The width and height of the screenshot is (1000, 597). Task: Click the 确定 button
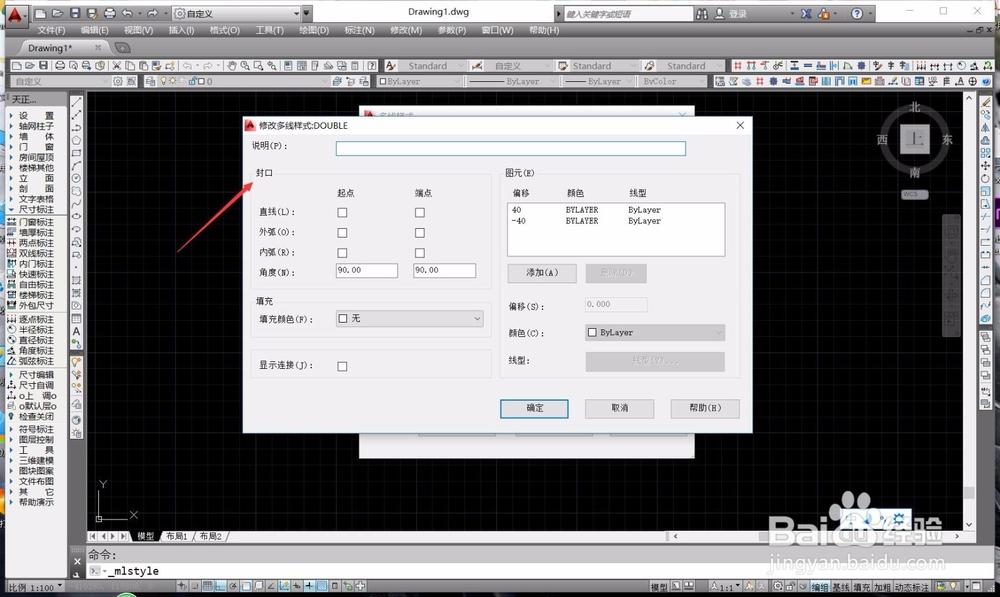[534, 409]
